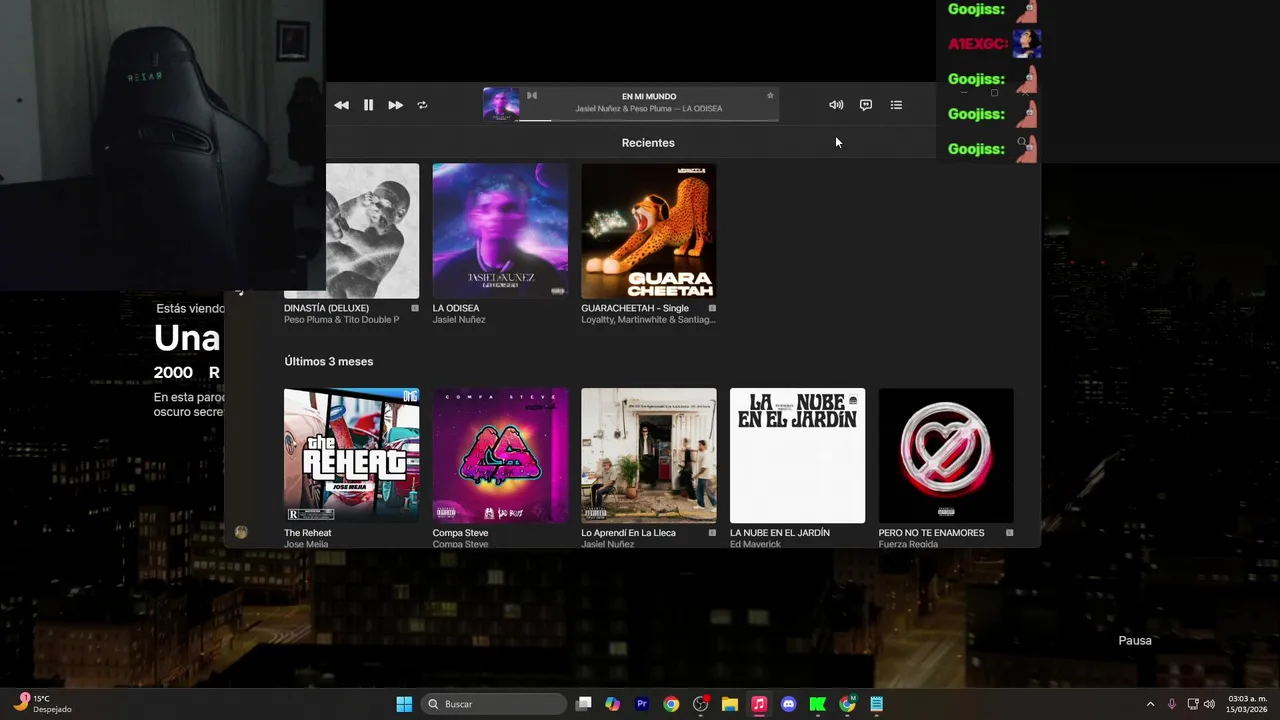
Task: Click Pausa label in background video window
Action: pos(1135,641)
